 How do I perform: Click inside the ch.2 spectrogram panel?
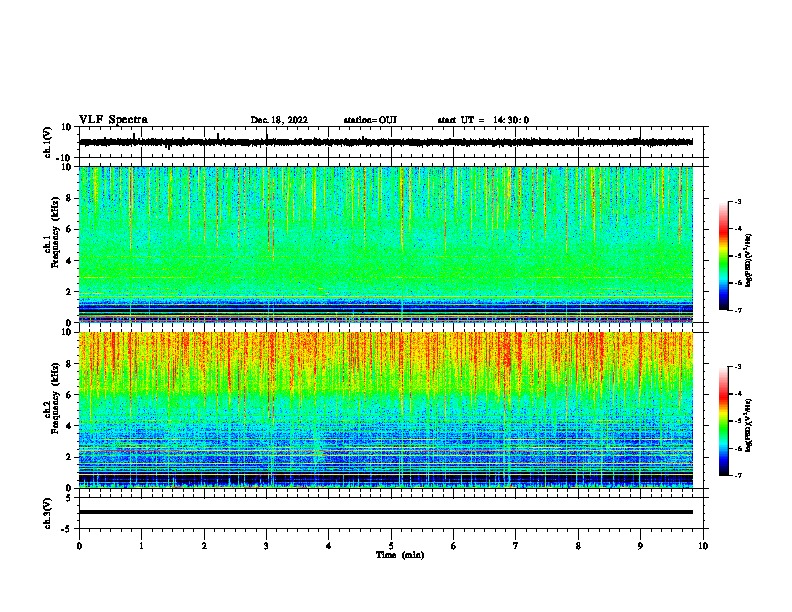point(386,410)
